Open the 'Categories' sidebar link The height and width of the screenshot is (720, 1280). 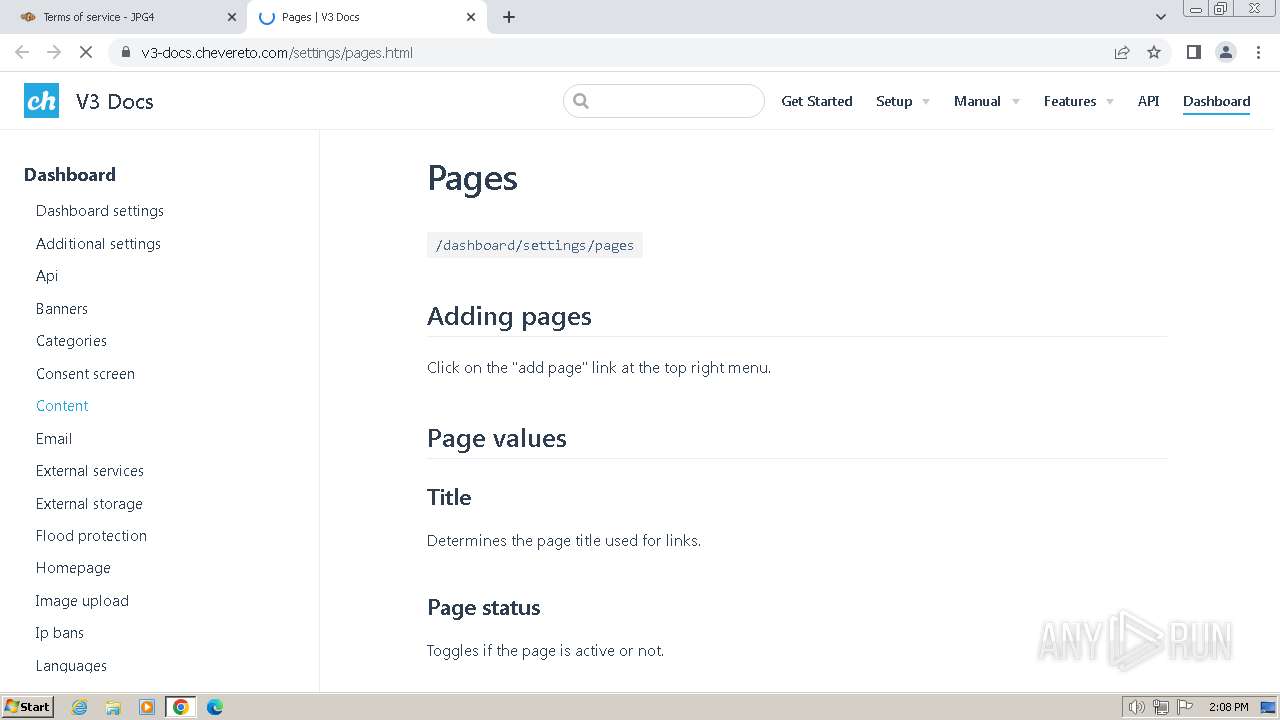[71, 341]
